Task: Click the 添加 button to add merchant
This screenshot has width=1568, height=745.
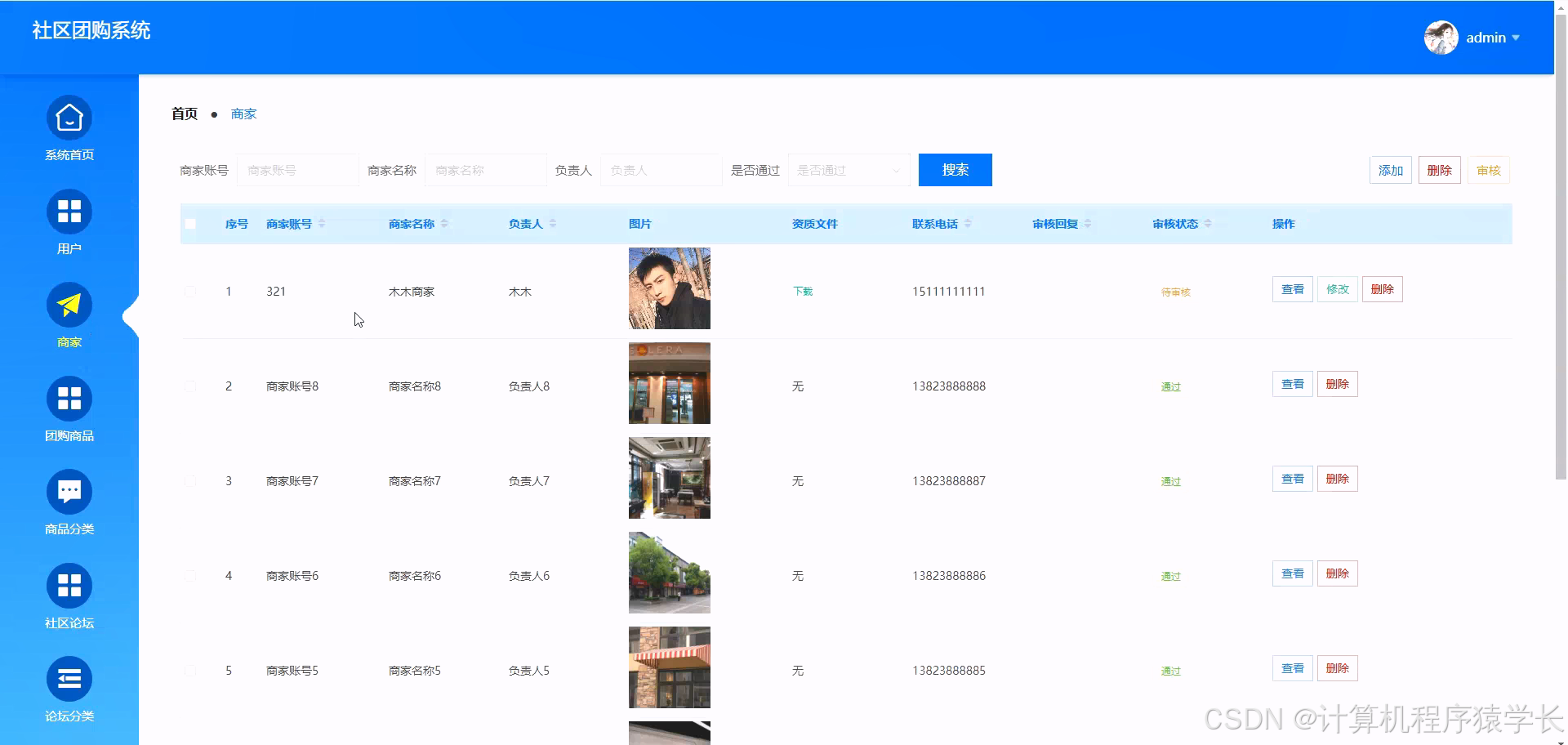Action: (x=1390, y=170)
